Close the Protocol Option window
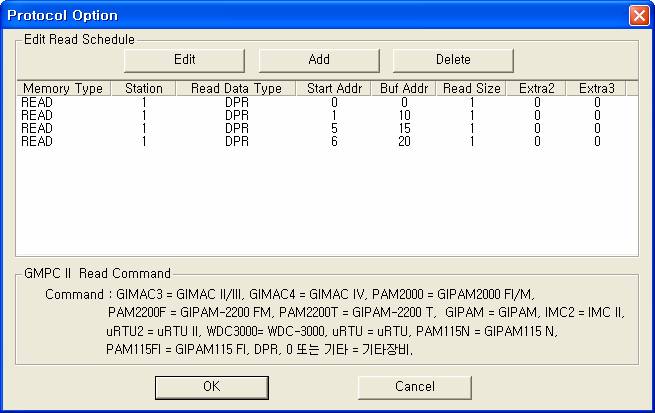 pyautogui.click(x=638, y=15)
